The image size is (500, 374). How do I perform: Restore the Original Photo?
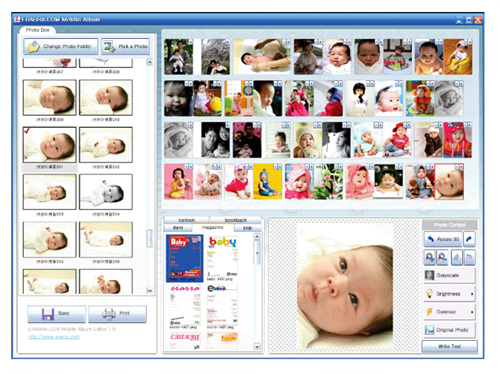(x=449, y=330)
